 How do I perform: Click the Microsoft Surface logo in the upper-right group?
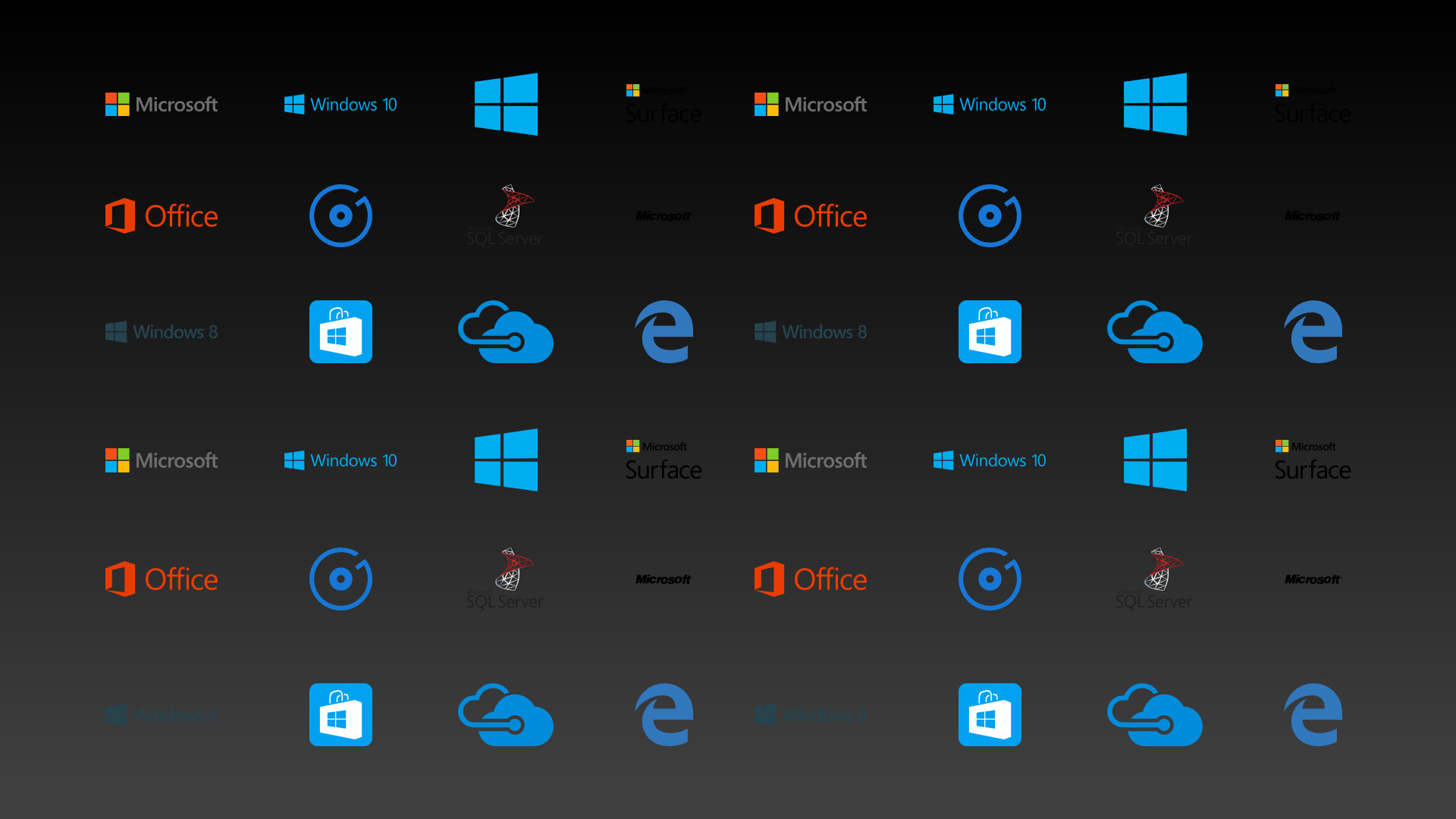pos(1313,105)
